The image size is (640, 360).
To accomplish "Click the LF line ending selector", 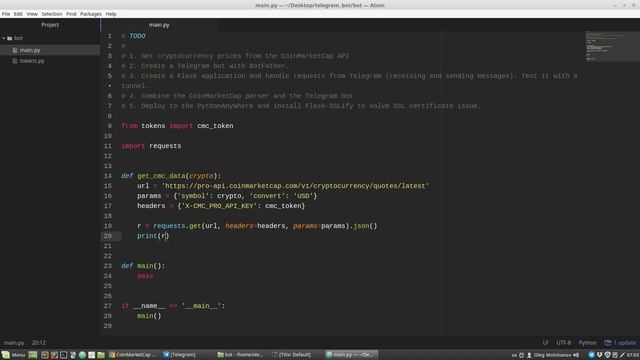I will [x=545, y=343].
